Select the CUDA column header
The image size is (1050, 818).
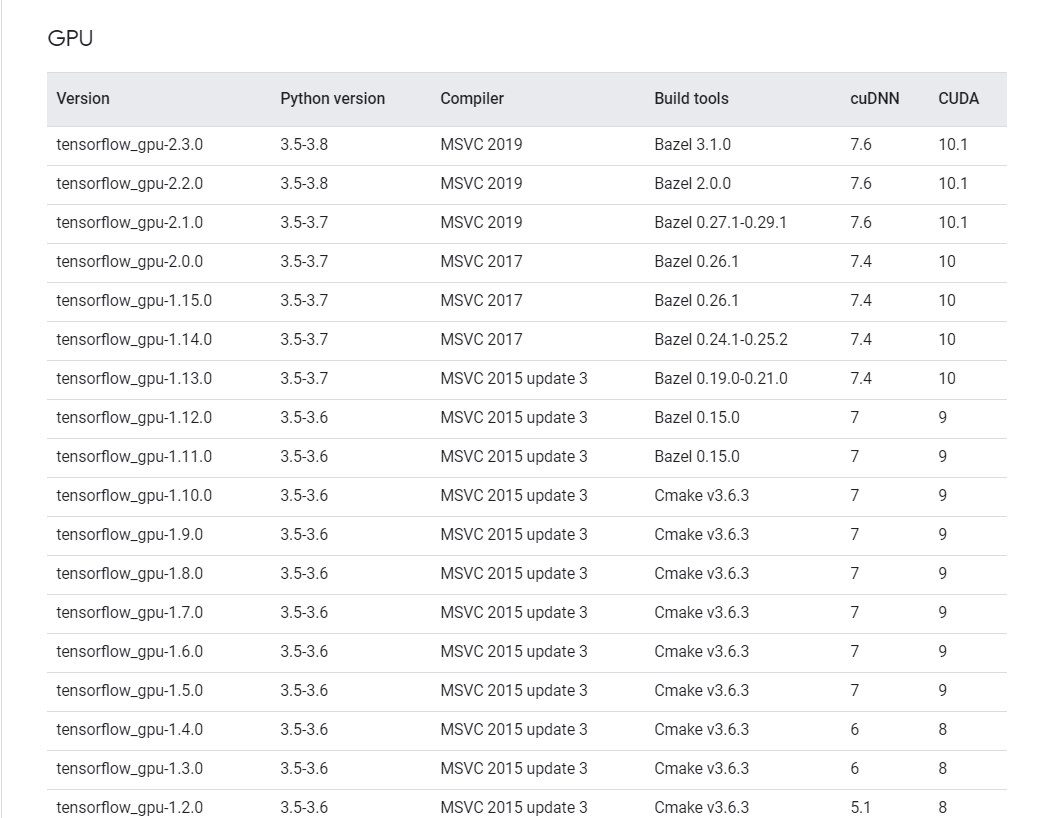click(x=958, y=98)
